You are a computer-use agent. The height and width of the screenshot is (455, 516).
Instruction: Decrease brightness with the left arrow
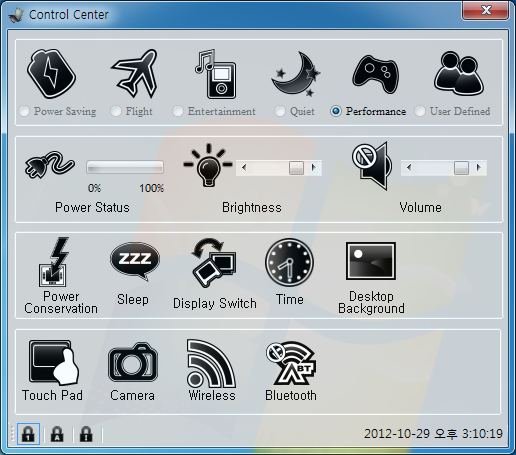[244, 167]
